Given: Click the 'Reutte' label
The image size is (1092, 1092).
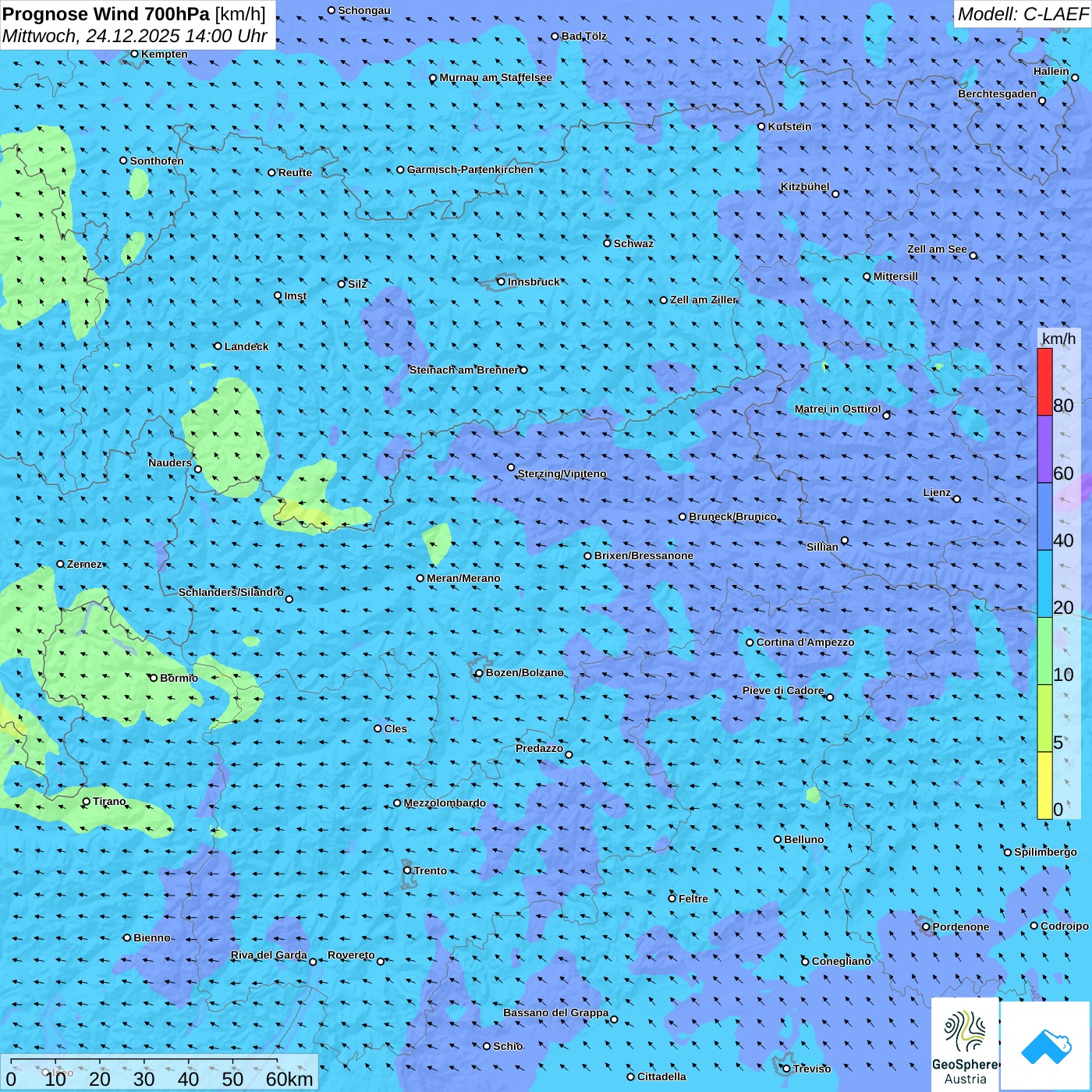Looking at the screenshot, I should coord(295,172).
